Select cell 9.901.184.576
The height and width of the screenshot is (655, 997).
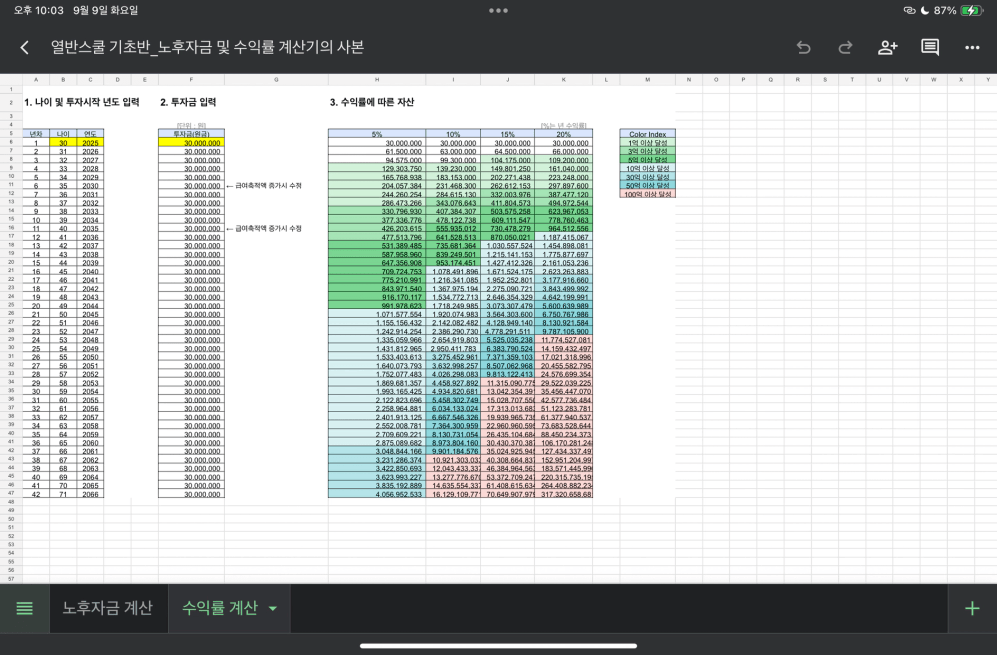click(x=453, y=452)
